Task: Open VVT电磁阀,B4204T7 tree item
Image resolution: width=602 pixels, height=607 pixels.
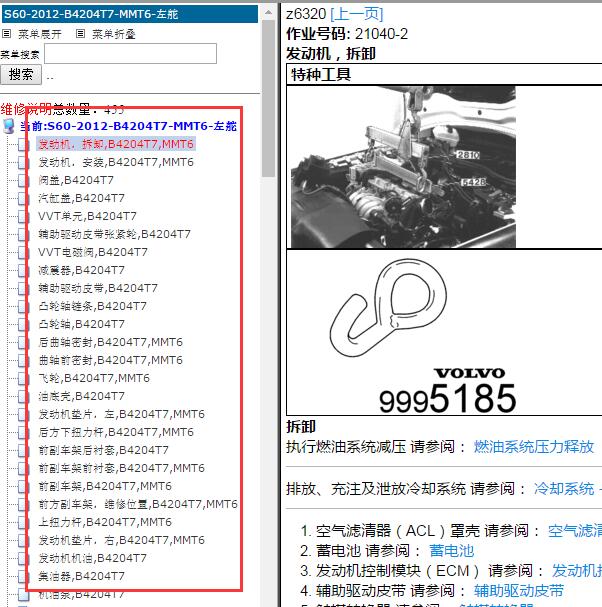Action: pos(93,252)
